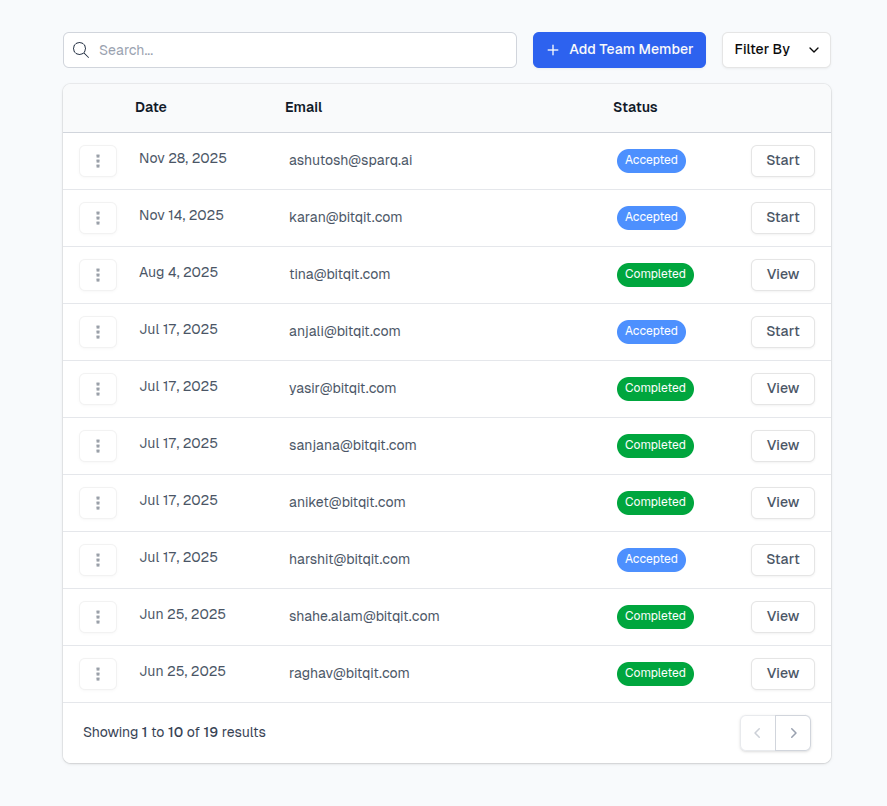Sort by the Date column header
887x806 pixels.
tap(150, 107)
